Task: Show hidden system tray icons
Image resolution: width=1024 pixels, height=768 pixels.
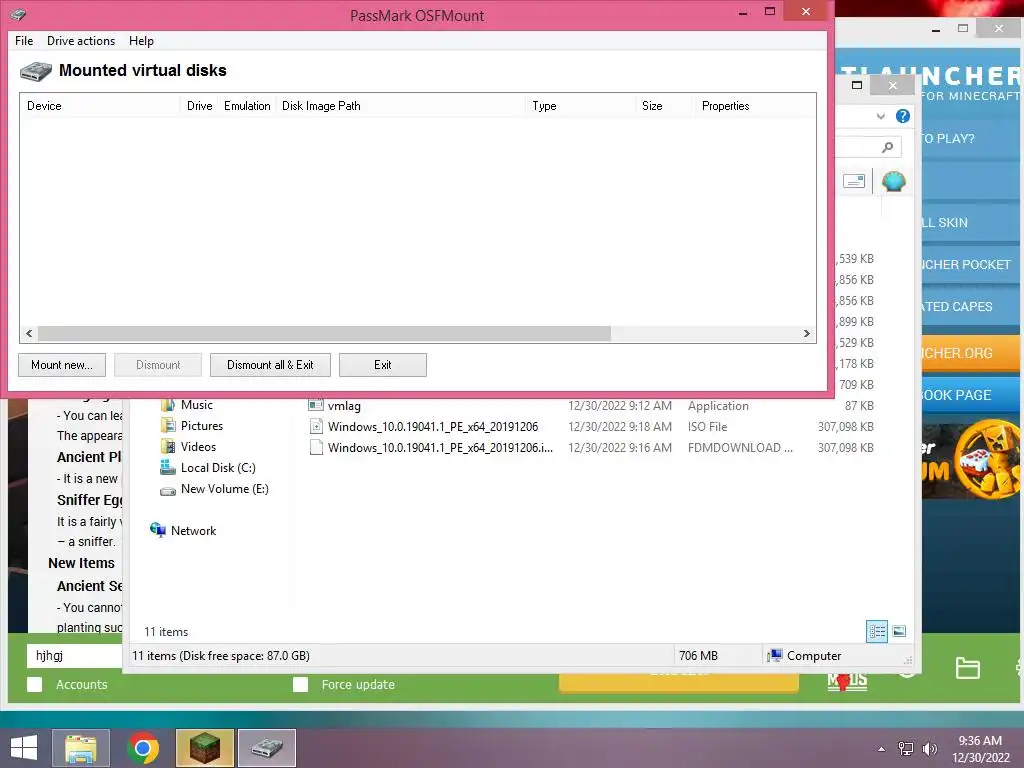Action: click(882, 749)
